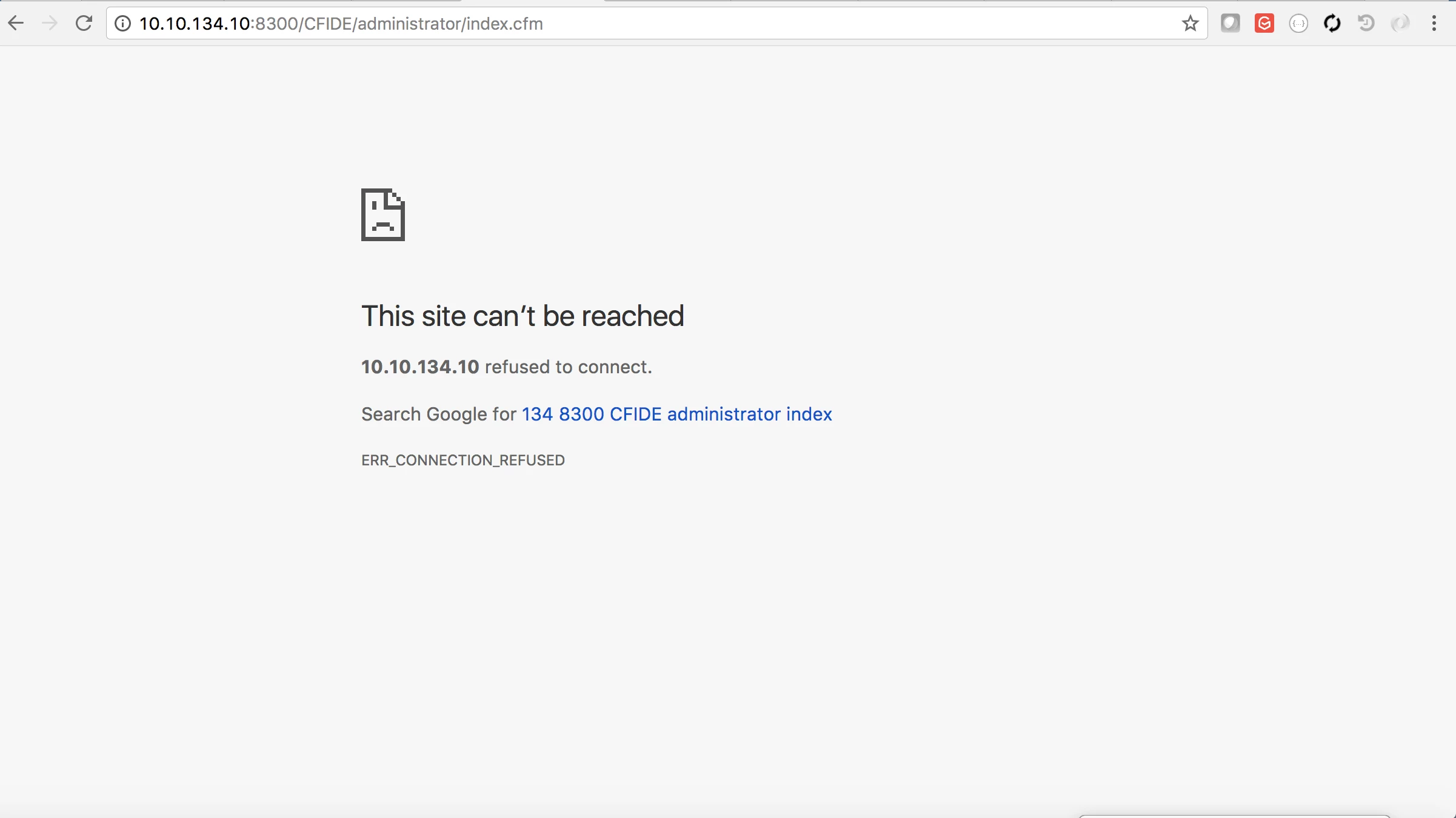
Task: Click the ERR_CONNECTION_REFUSED error code
Action: (x=463, y=461)
